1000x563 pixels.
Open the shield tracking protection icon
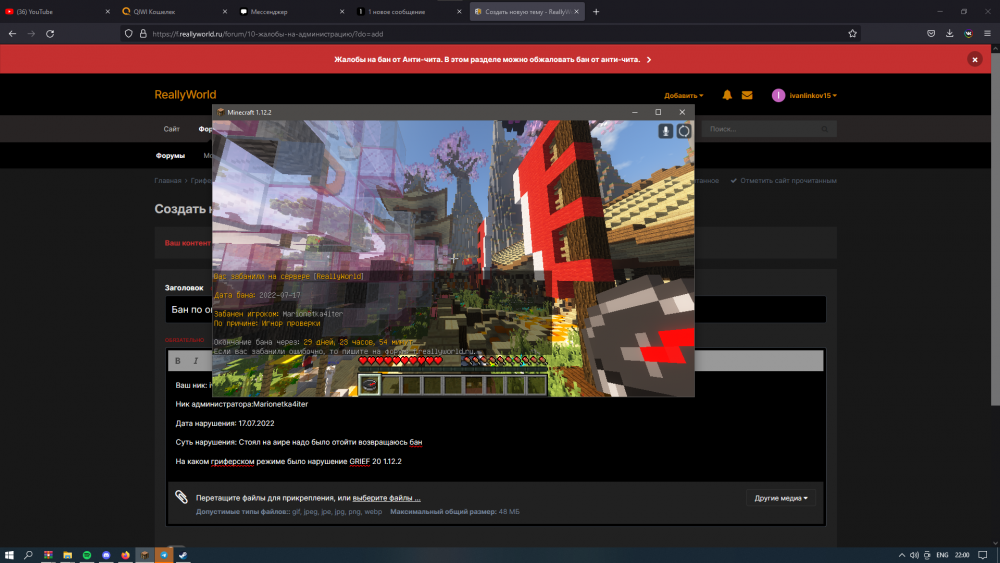pyautogui.click(x=128, y=34)
